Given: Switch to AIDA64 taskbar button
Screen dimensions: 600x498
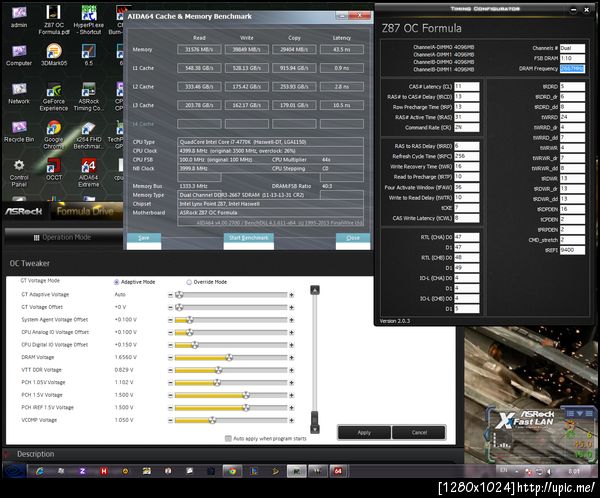Looking at the screenshot, I should pyautogui.click(x=338, y=471).
